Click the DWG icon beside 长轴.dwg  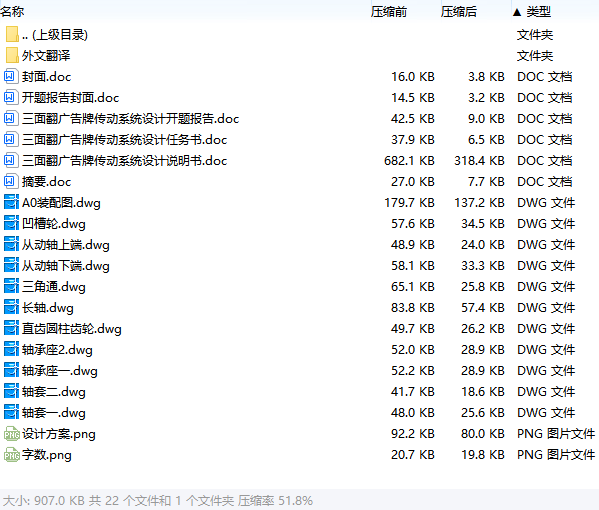click(x=11, y=307)
